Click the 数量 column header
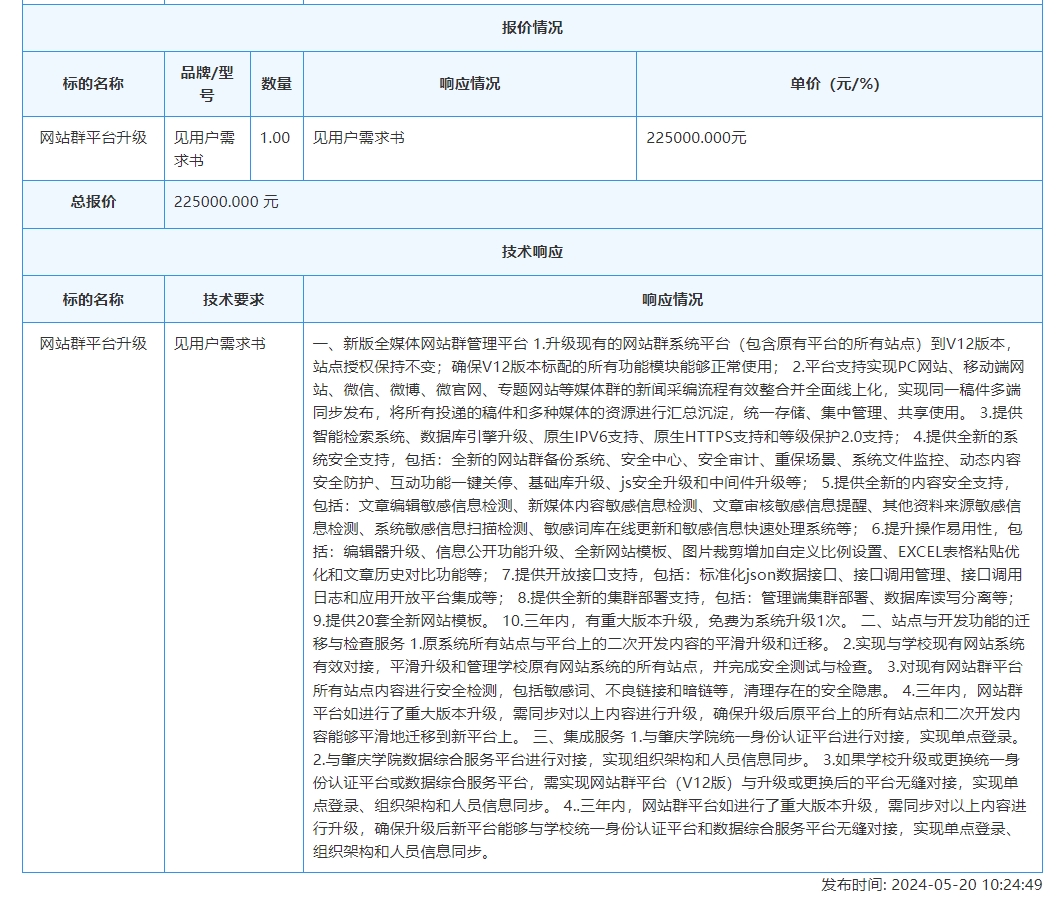 tap(277, 84)
